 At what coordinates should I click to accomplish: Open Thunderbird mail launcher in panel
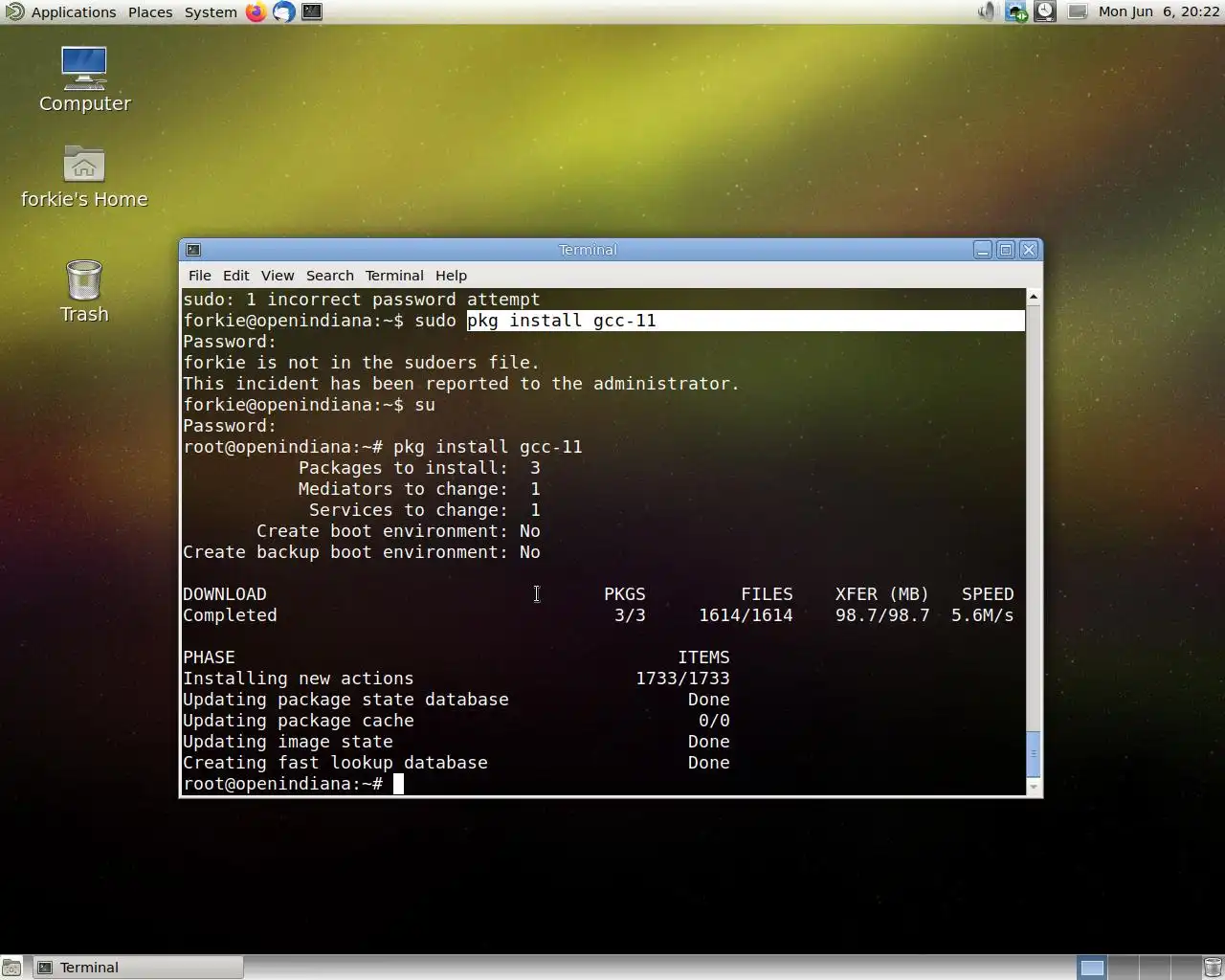(283, 11)
